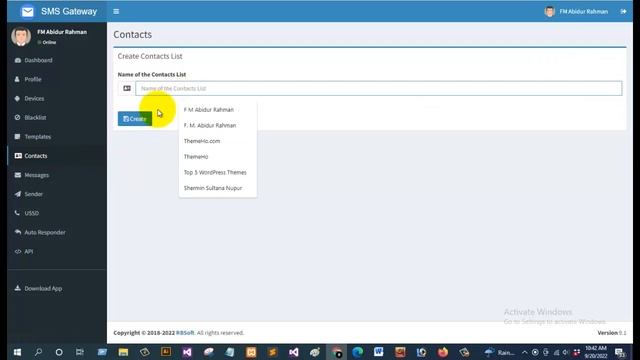Viewport: 640px width, 360px height.
Task: Open the Windows Start menu
Action: coord(17,352)
